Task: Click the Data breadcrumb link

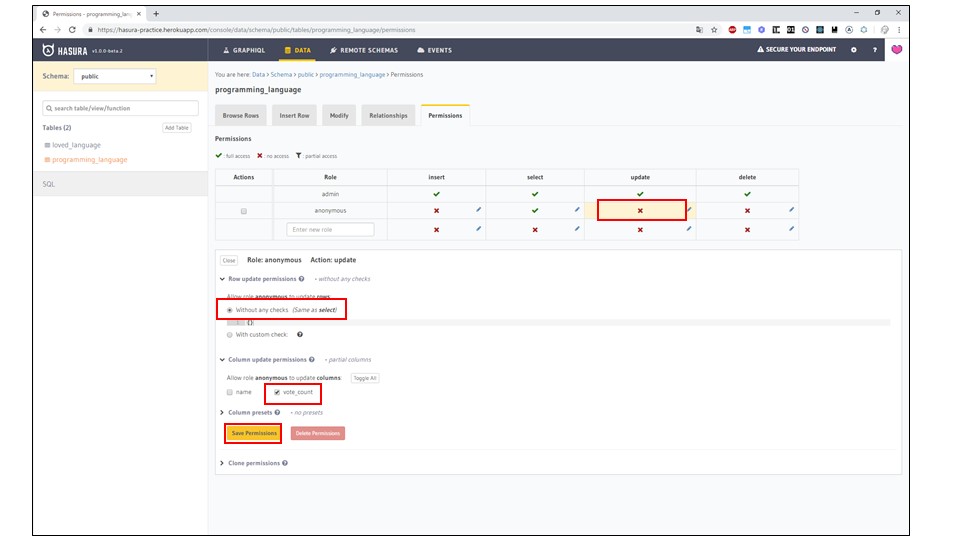Action: (258, 75)
